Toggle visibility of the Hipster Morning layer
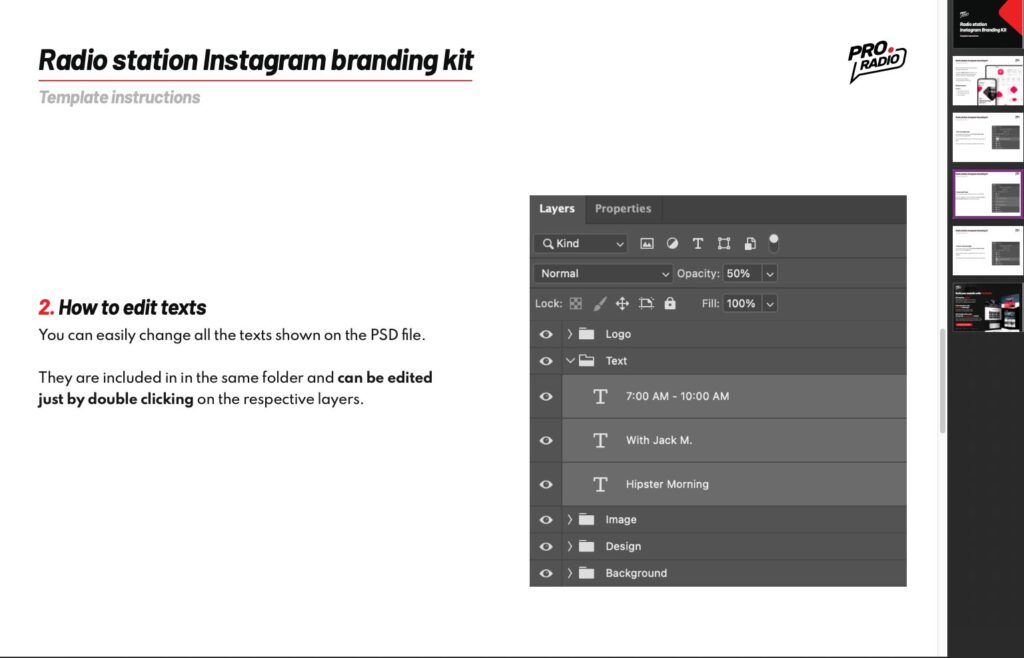The image size is (1024, 658). (x=546, y=484)
